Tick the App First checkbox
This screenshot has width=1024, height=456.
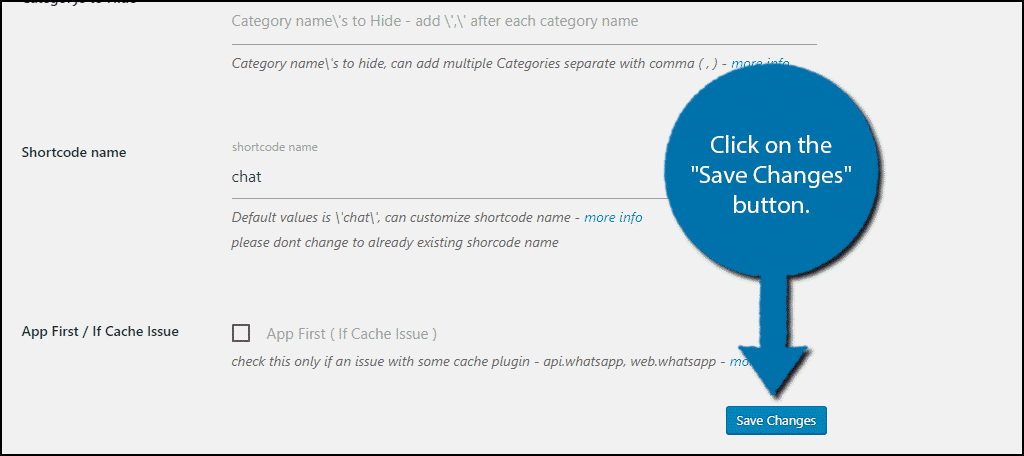[241, 333]
